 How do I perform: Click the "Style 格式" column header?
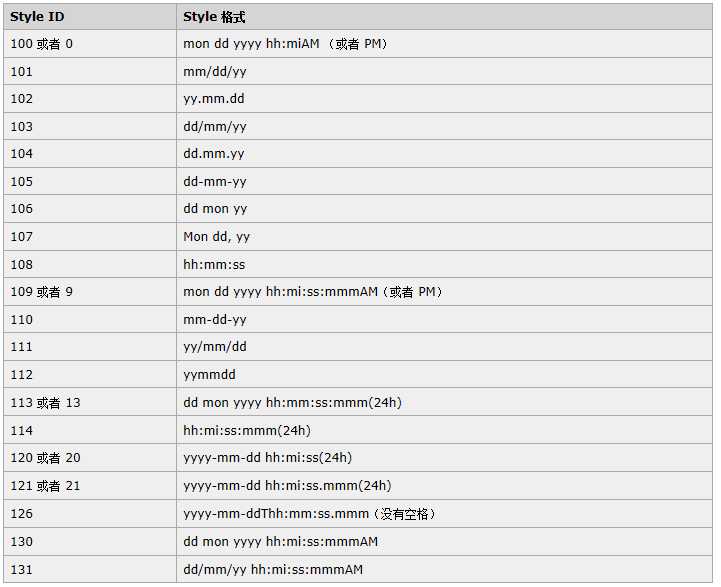coord(214,17)
